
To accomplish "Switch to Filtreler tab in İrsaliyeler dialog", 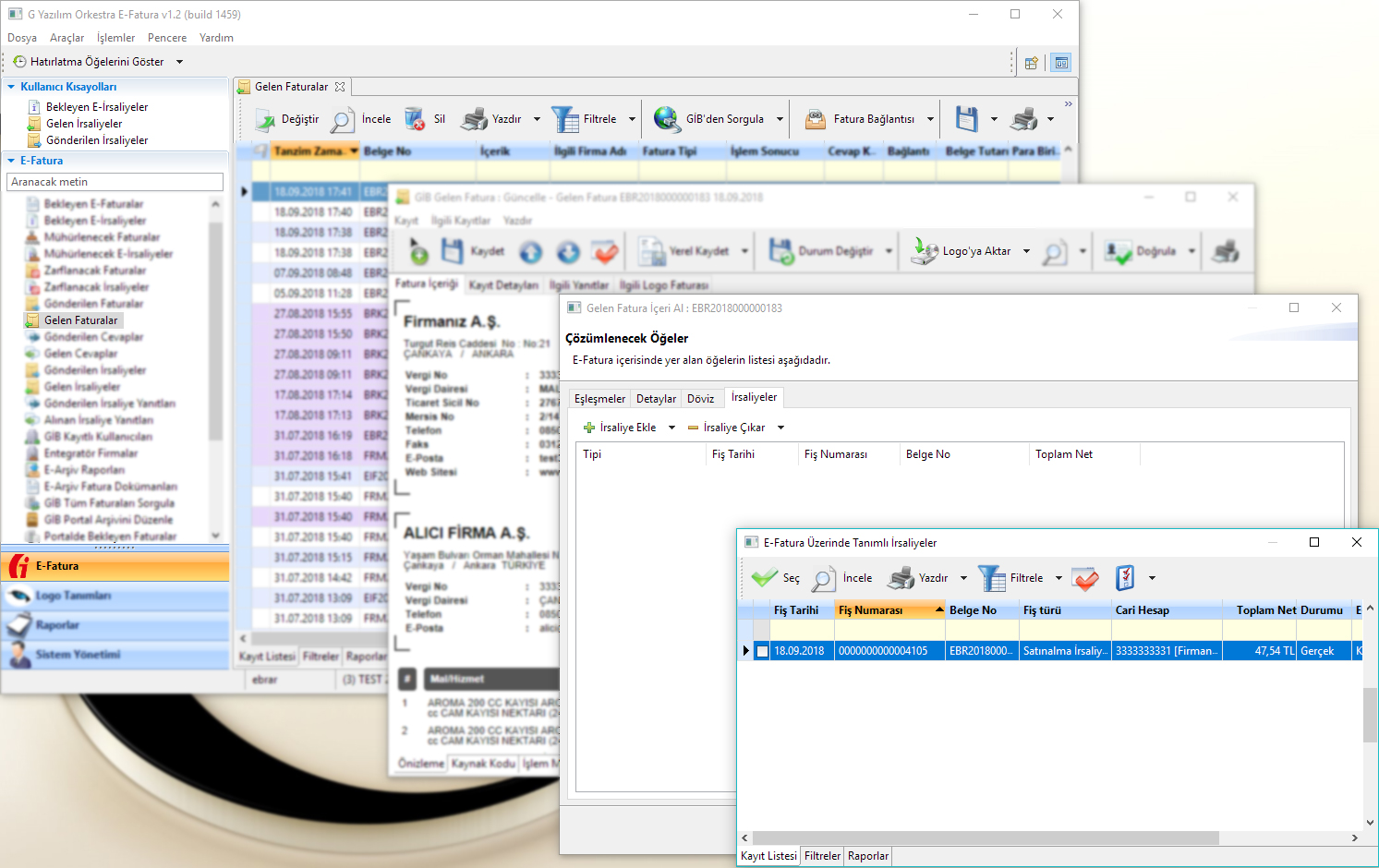I will (822, 856).
